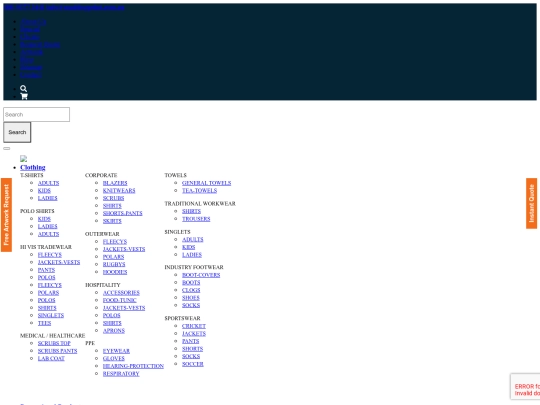This screenshot has height=405, width=540.
Task: Open POLARS under Hi Vis Tradewear
Action: (49, 293)
